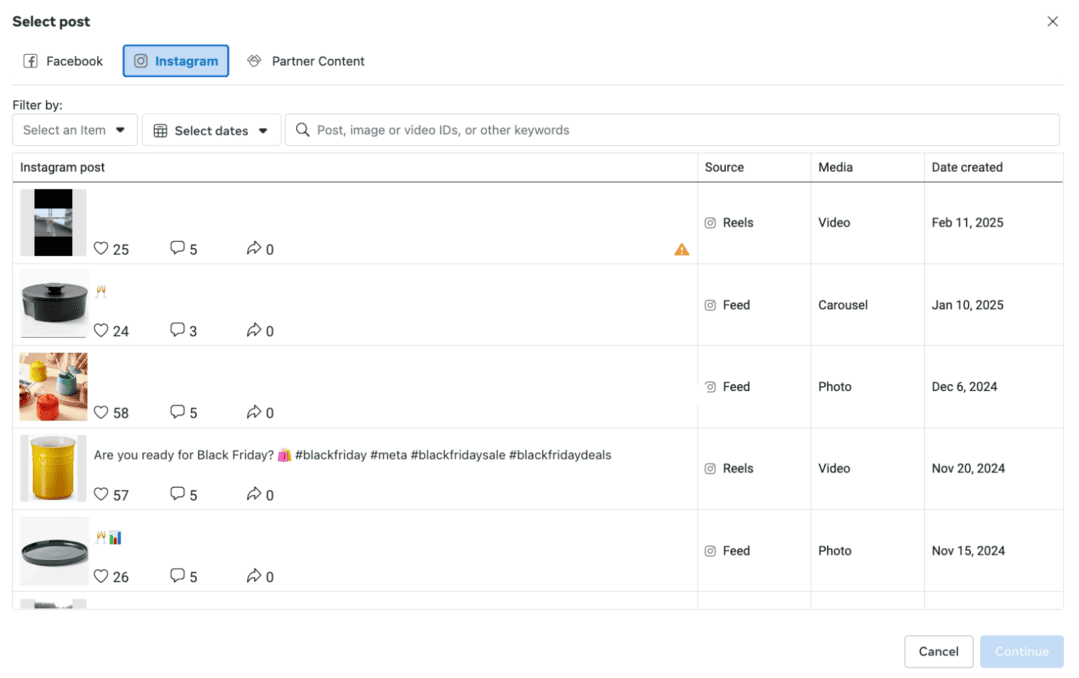Close the Select post dialog

click(1052, 21)
